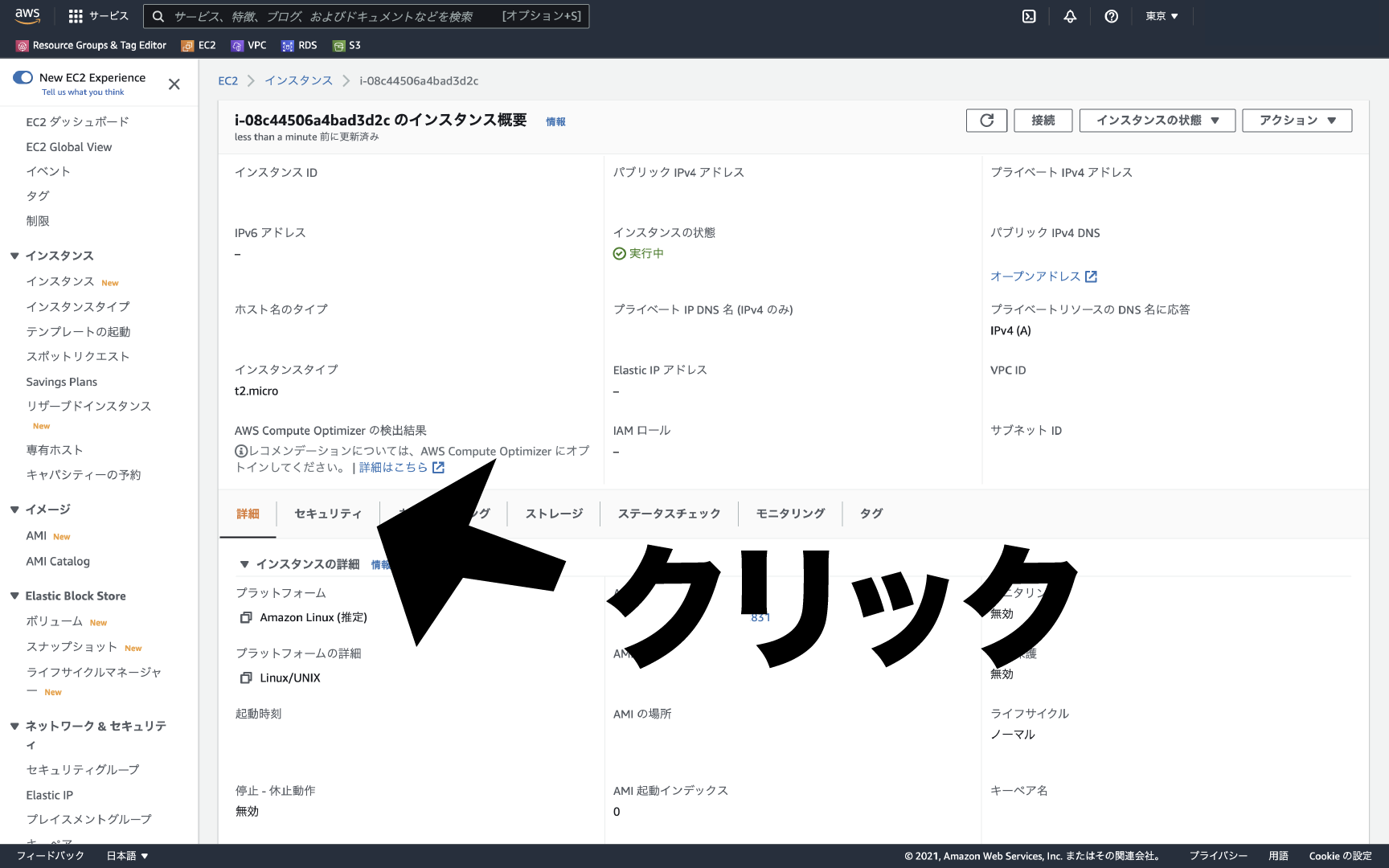This screenshot has width=1389, height=868.
Task: Open Cookie の設定 in footer
Action: (x=1340, y=856)
